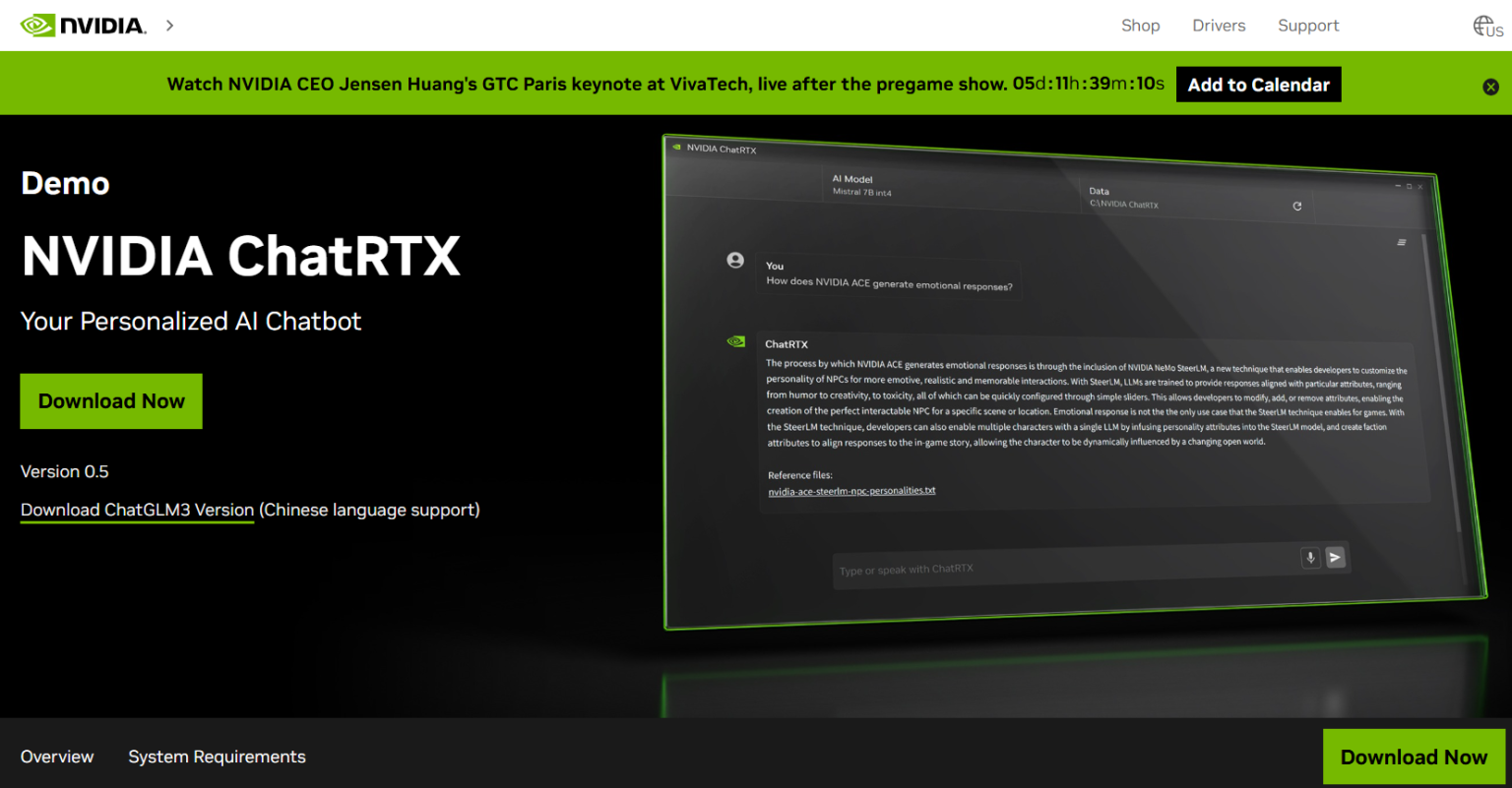Screen dimensions: 1512x788
Task: Click the green Download Now button
Action: tap(110, 400)
